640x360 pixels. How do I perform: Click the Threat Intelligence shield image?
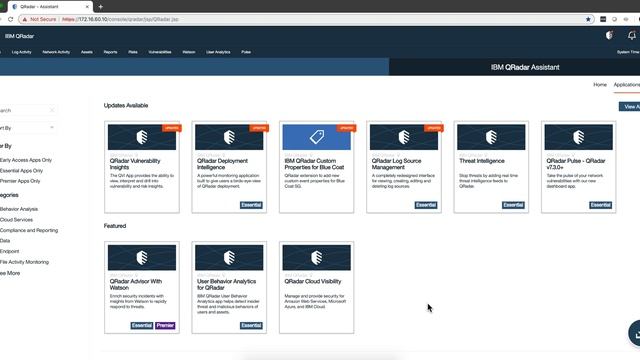tap(491, 137)
